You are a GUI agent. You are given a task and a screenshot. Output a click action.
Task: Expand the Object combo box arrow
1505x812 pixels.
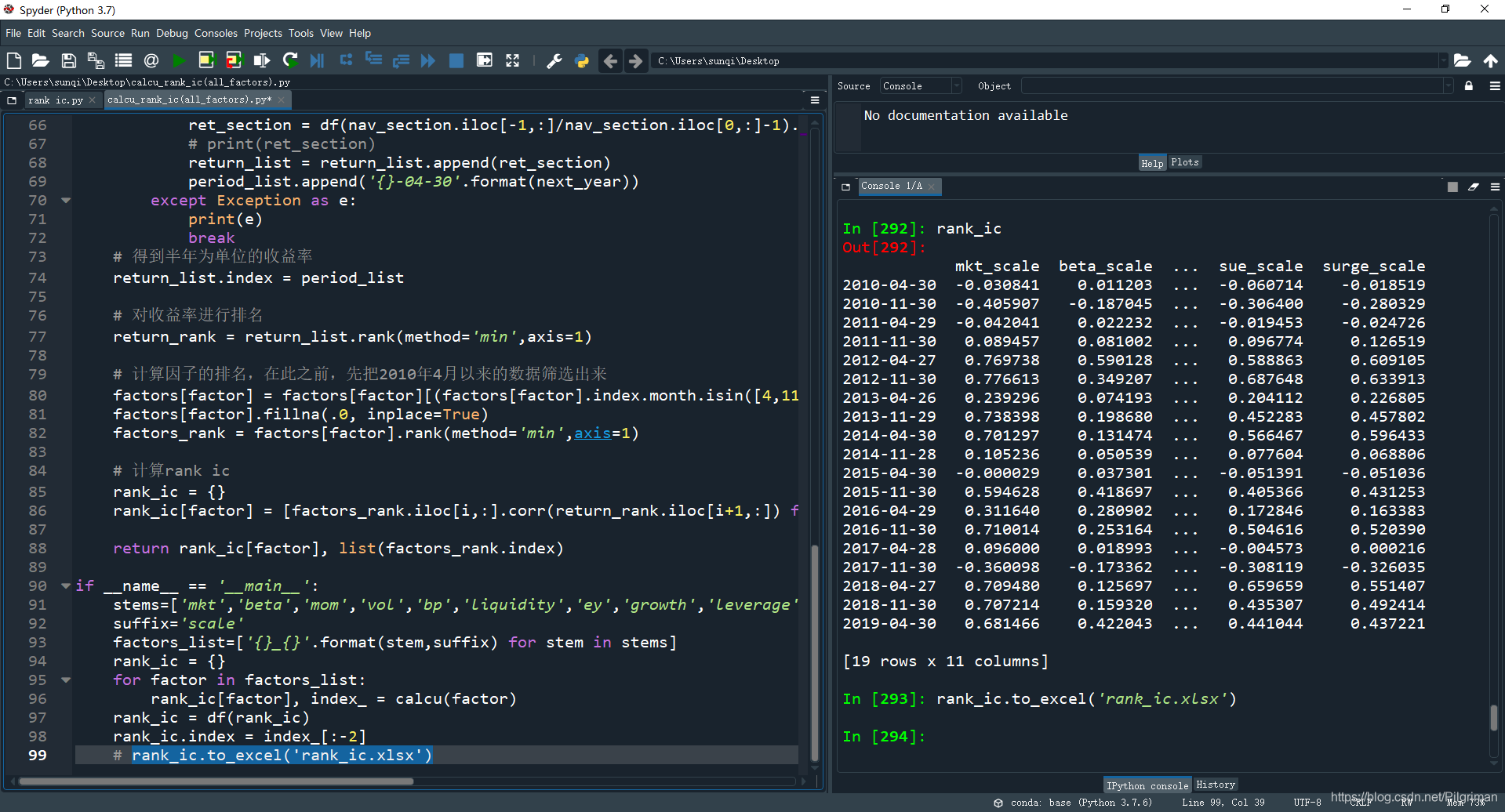pos(1448,86)
